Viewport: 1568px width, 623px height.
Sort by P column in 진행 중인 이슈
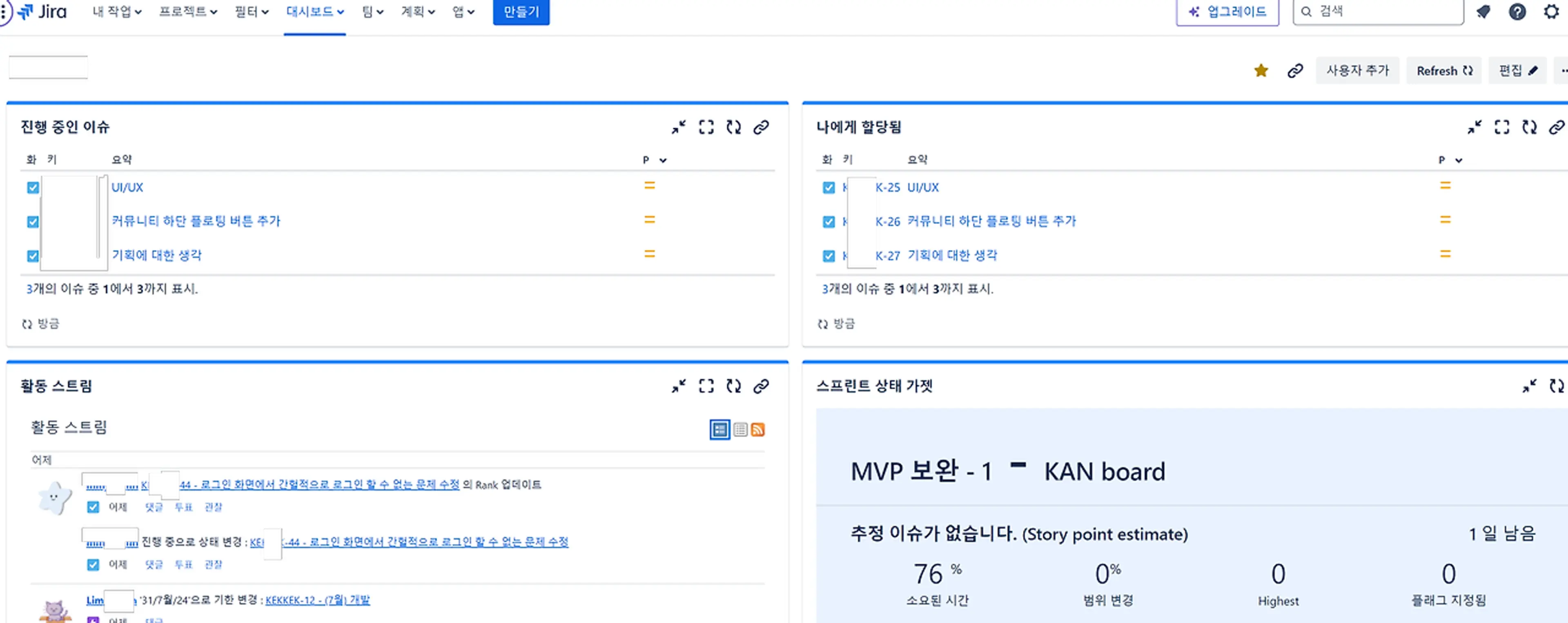pos(654,160)
